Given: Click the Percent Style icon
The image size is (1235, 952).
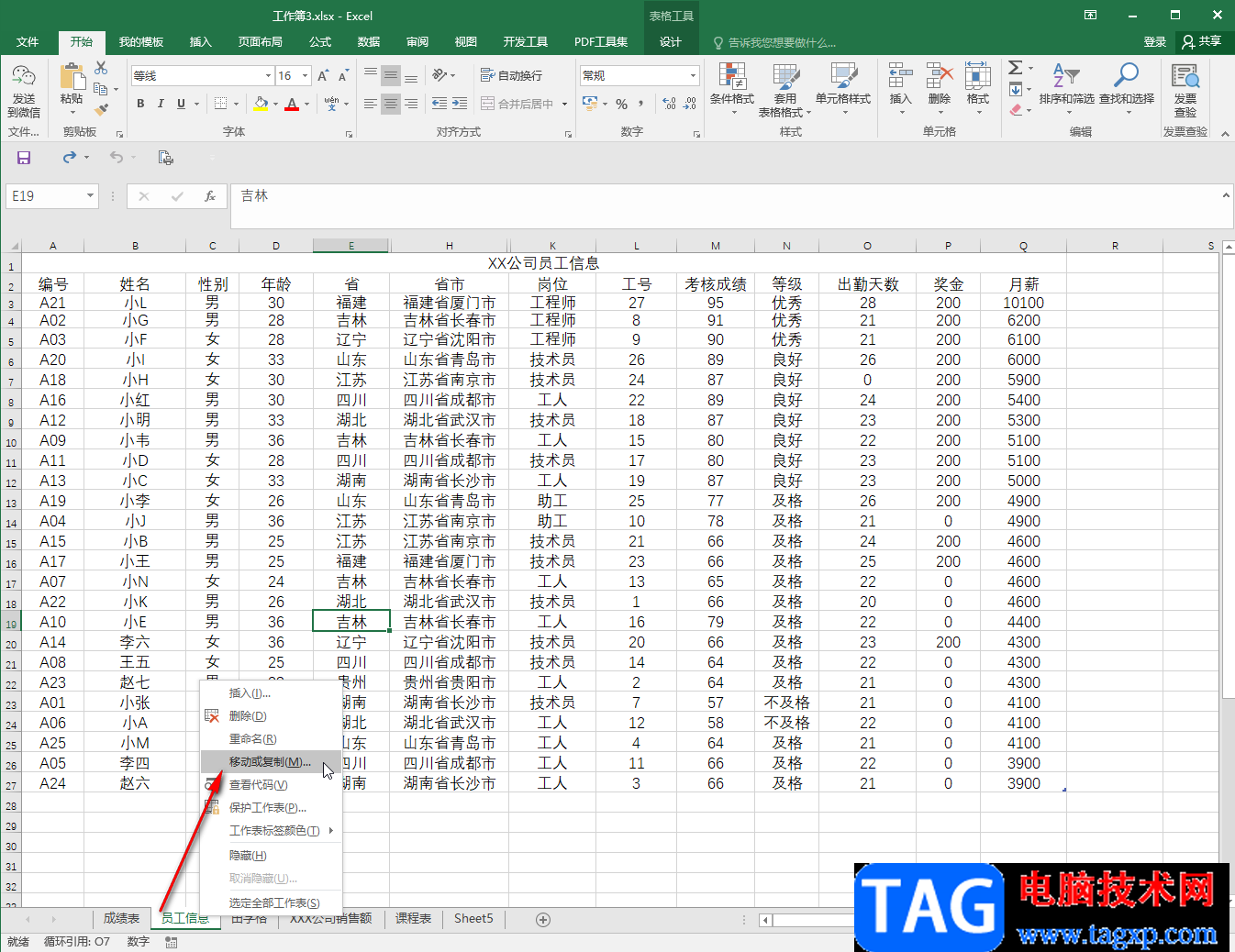Looking at the screenshot, I should coord(622,104).
